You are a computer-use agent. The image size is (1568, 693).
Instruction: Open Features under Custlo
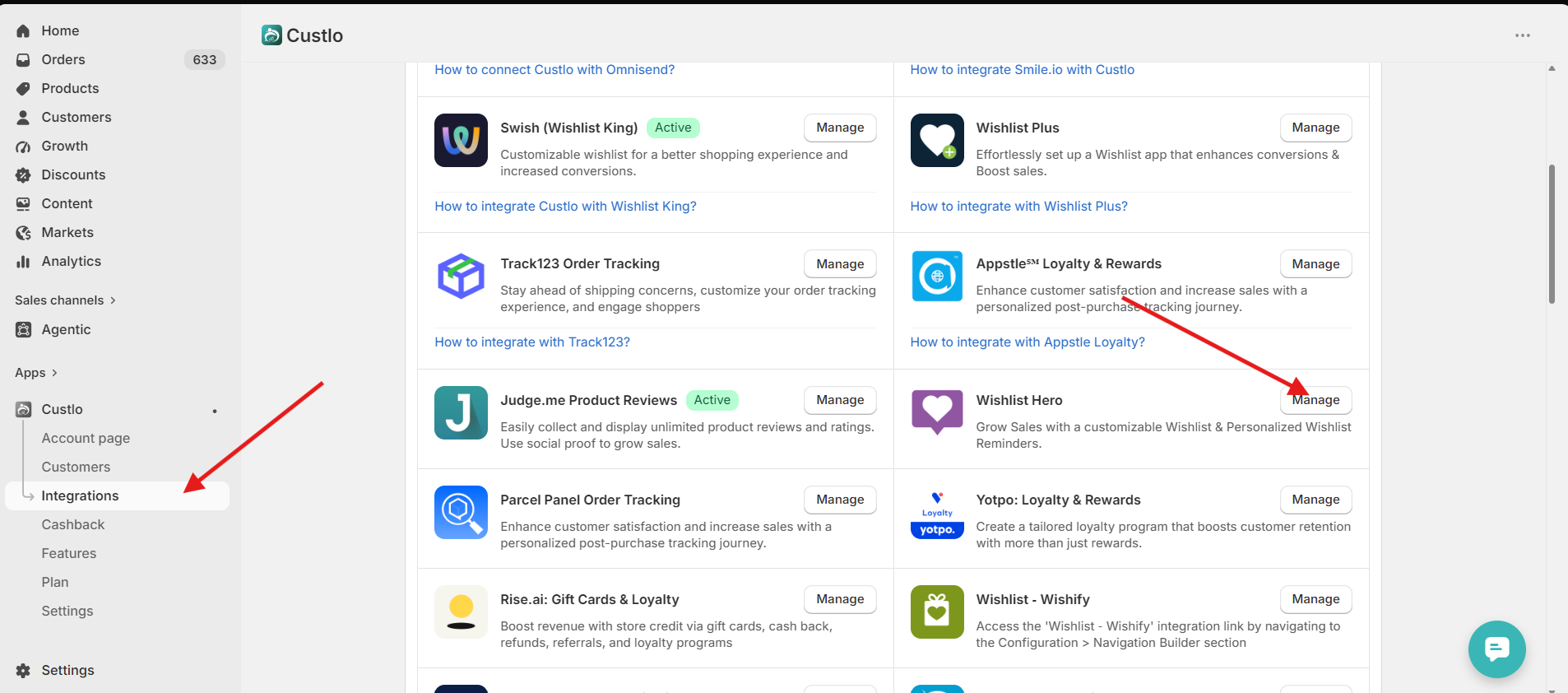click(x=69, y=553)
